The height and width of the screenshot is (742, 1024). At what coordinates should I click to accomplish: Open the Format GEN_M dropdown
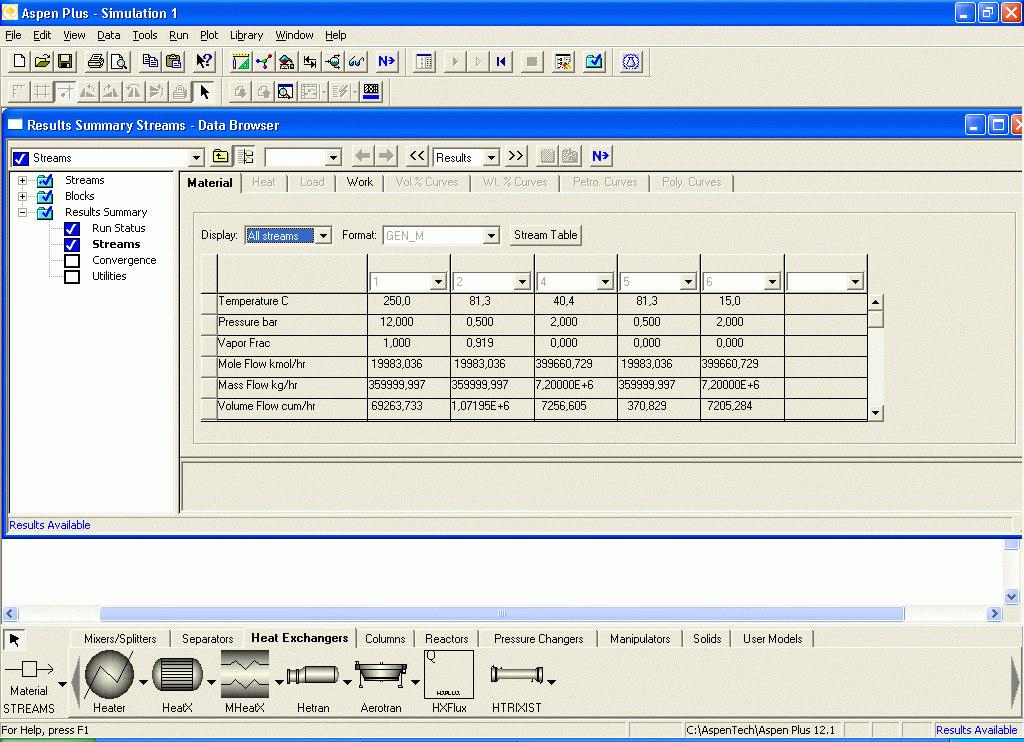491,235
